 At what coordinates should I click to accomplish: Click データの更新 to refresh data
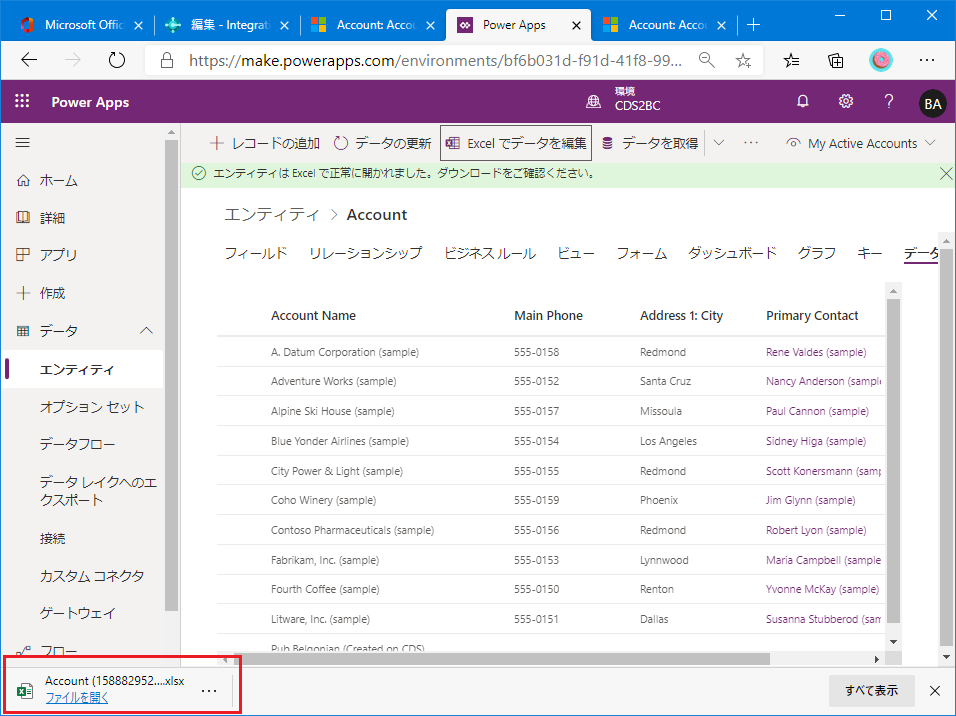383,143
